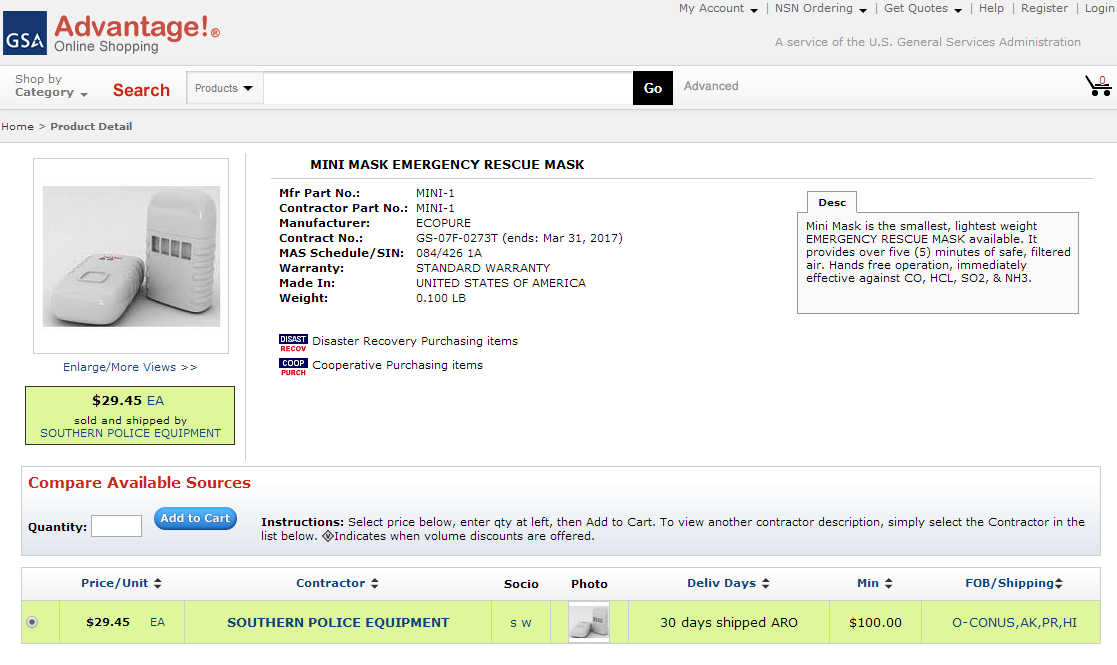The image size is (1117, 665).
Task: Click the Product Detail breadcrumb text
Action: (x=91, y=127)
